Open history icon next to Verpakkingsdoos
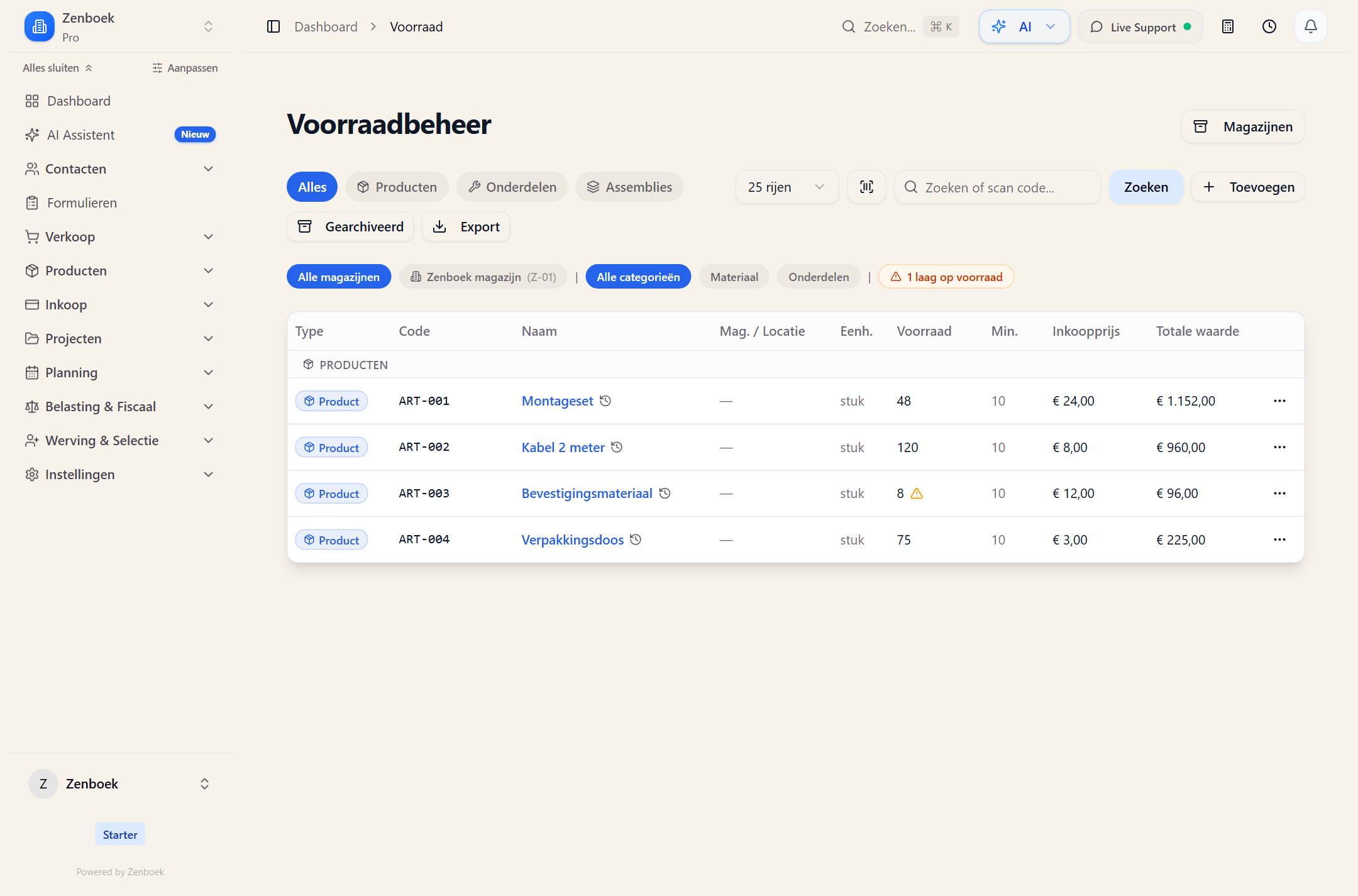The width and height of the screenshot is (1358, 896). tap(636, 539)
